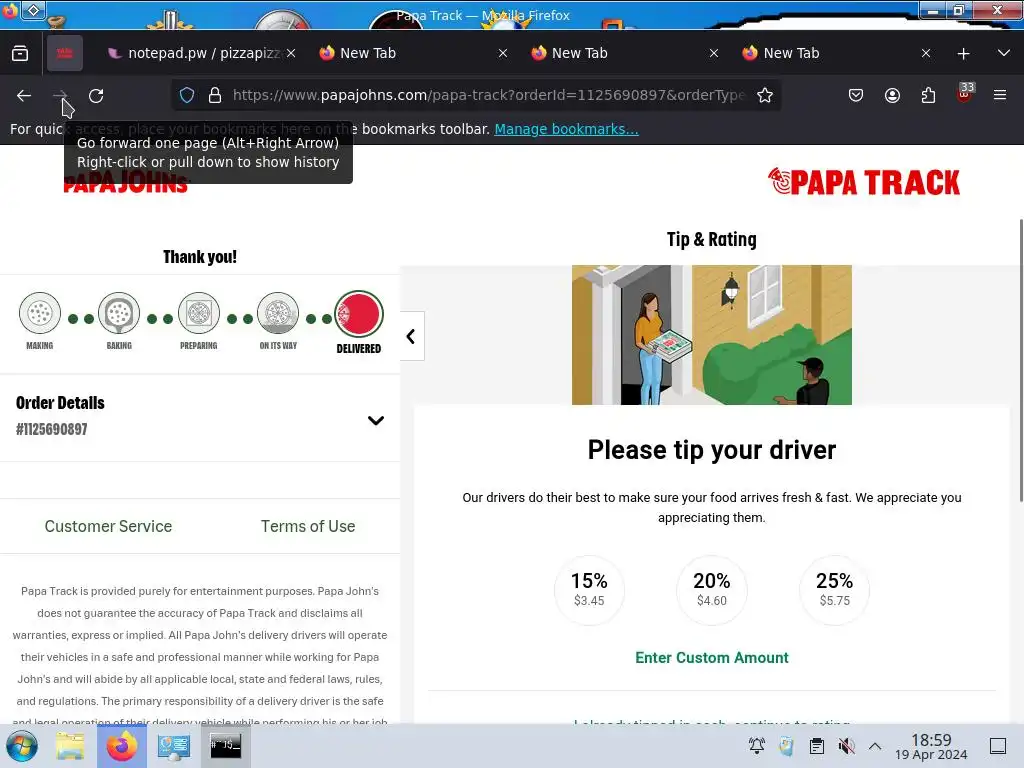Click the taskbar clock showing 18:59
Viewport: 1024px width, 768px height.
point(931,746)
